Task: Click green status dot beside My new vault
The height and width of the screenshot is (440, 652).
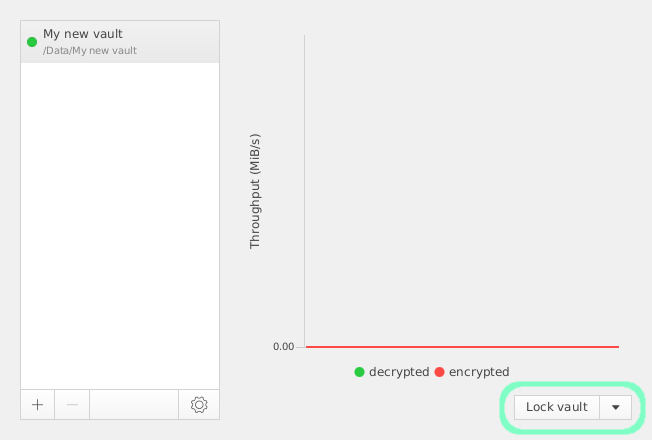Action: pos(32,42)
